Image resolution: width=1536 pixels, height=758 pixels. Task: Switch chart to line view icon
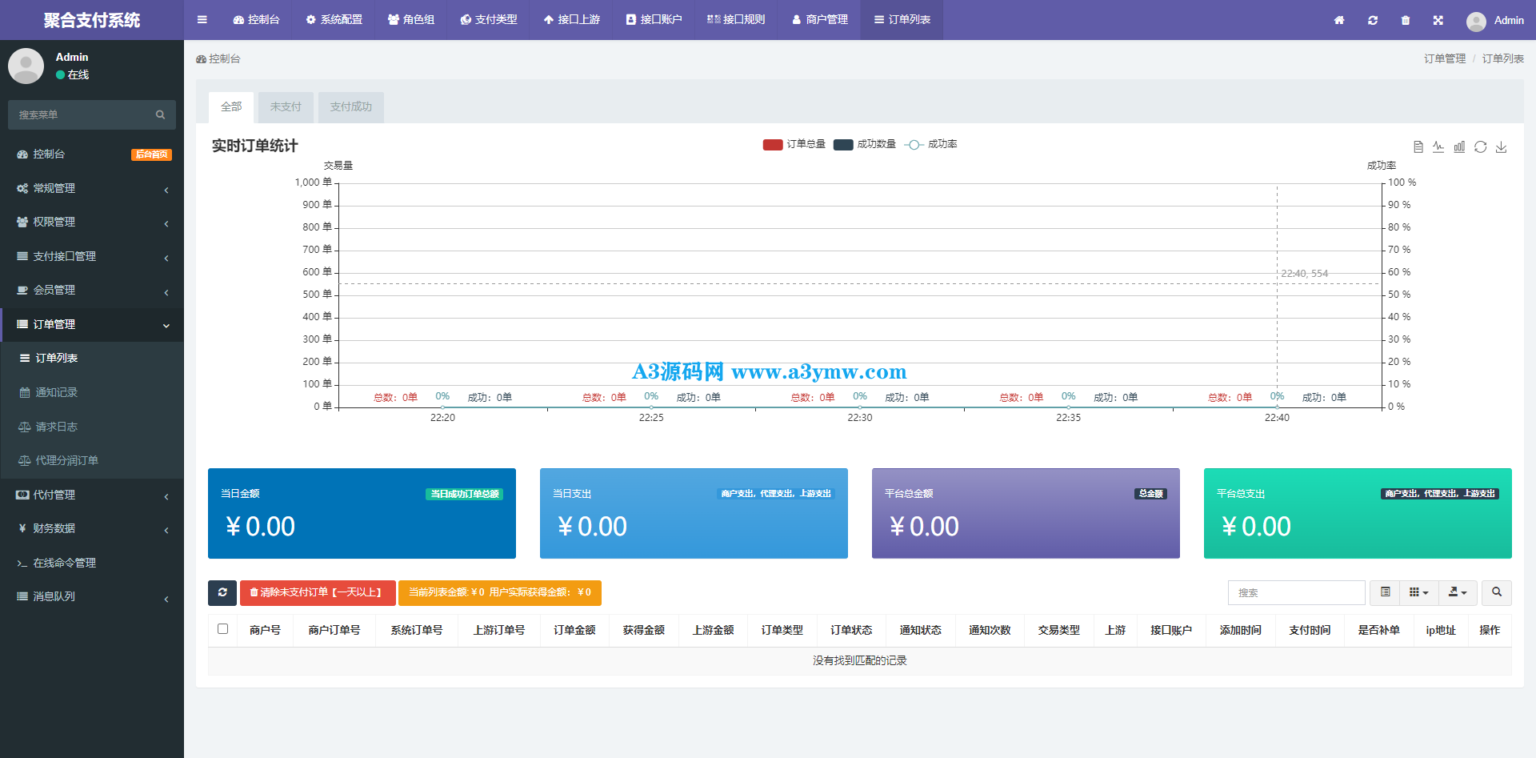1438,147
